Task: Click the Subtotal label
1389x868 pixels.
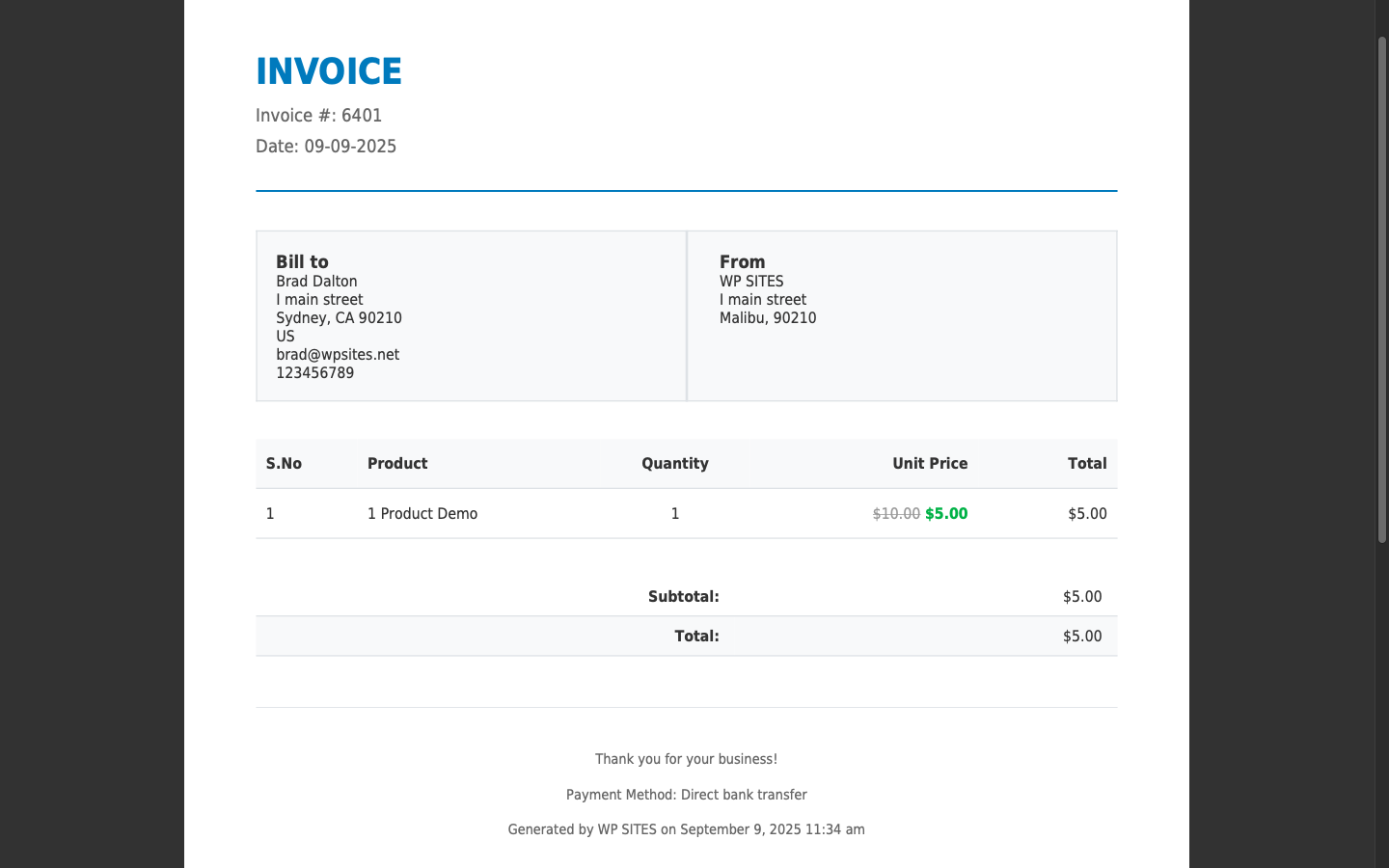Action: tap(684, 597)
